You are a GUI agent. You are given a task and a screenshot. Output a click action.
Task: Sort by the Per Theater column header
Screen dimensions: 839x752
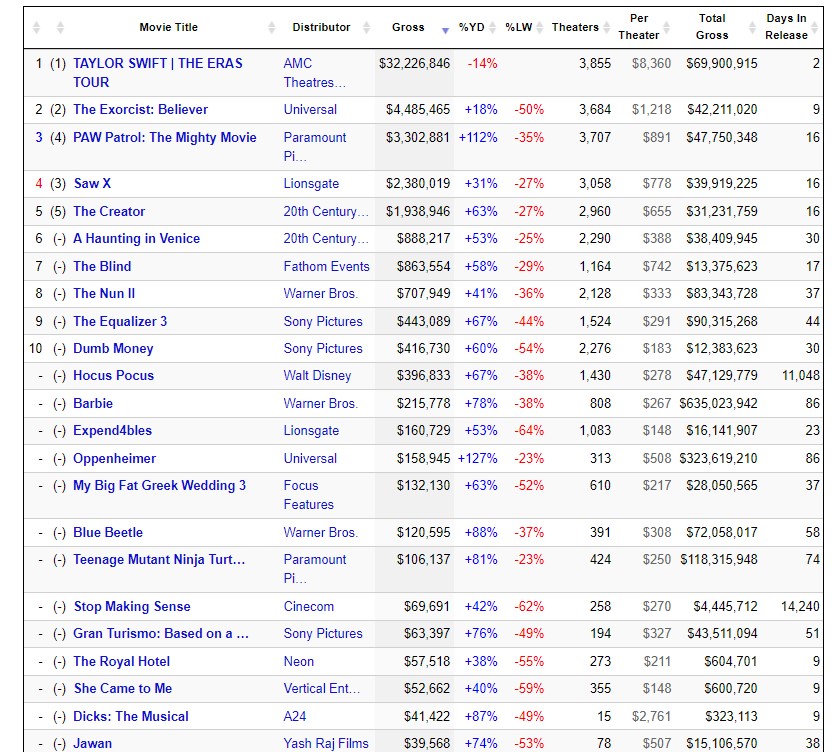tap(638, 27)
